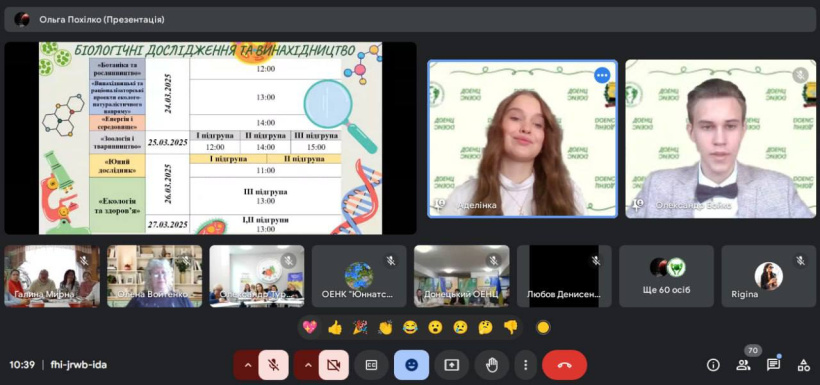Send the clapping hands reaction
This screenshot has height=385, width=820.
(x=385, y=327)
